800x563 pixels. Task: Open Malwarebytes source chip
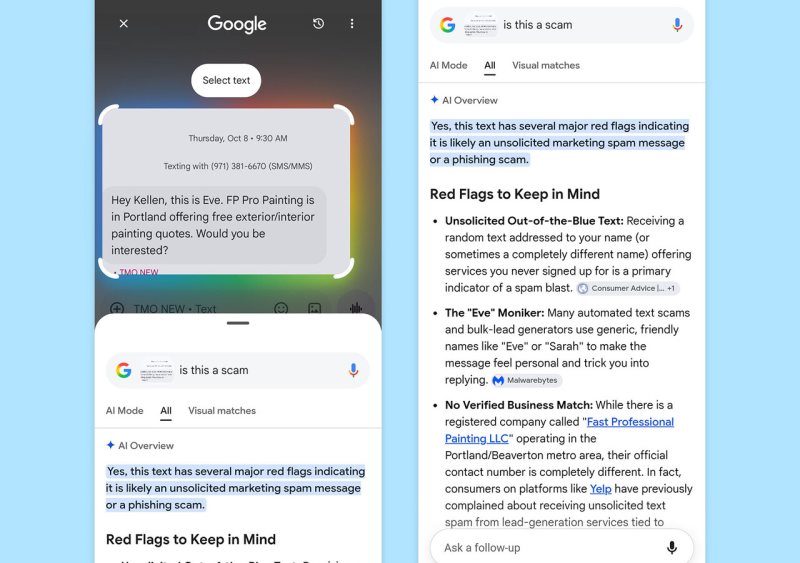pos(526,380)
